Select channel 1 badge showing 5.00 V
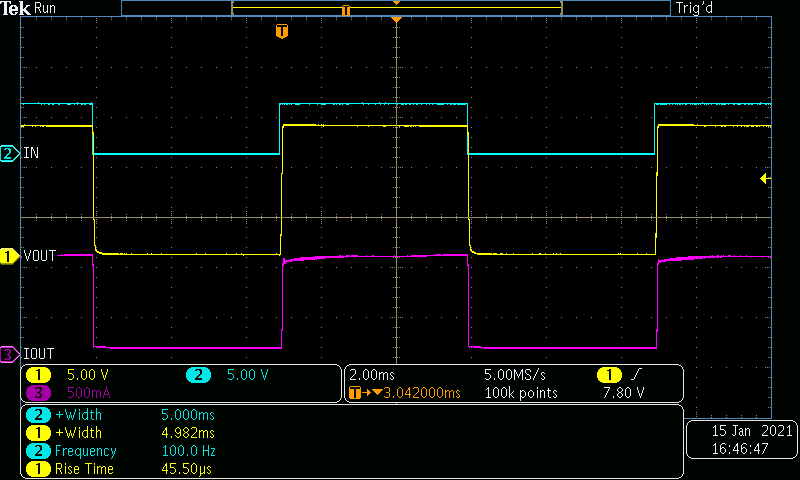Viewport: 800px width, 480px height. (38, 375)
